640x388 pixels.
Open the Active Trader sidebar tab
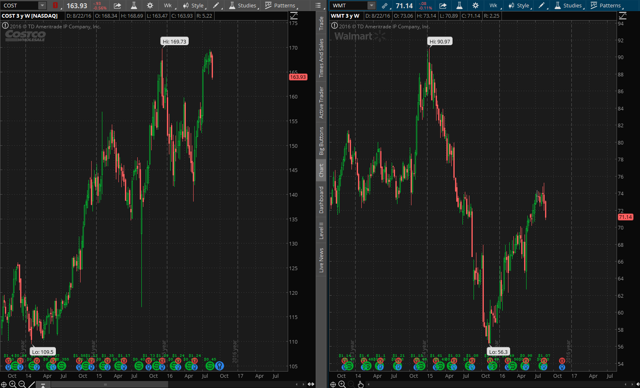321,102
